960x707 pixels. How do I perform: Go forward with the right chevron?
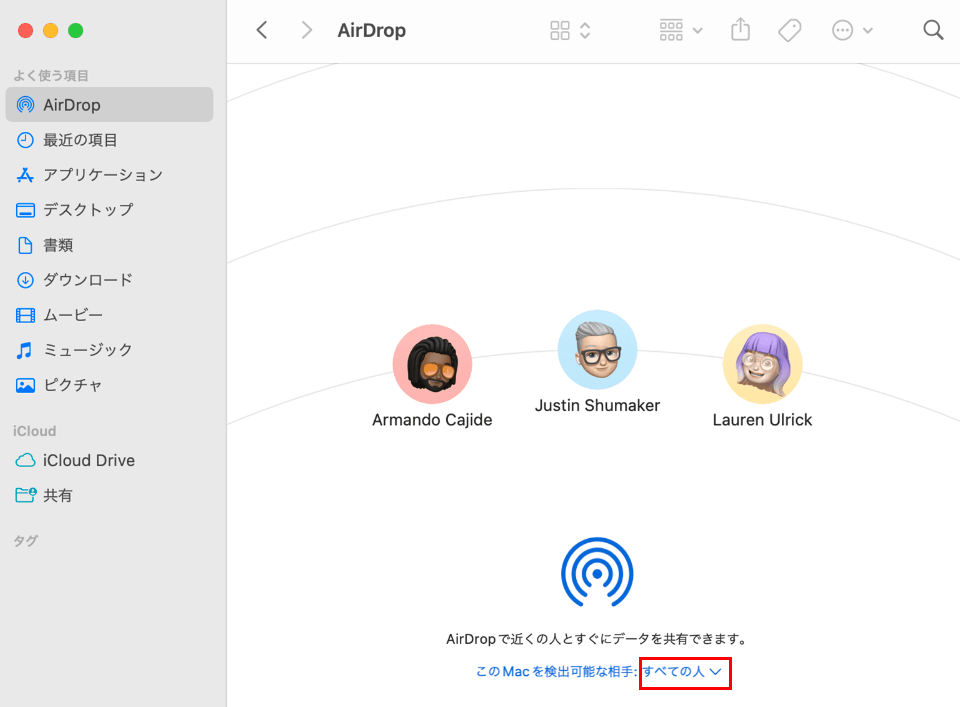click(x=306, y=30)
